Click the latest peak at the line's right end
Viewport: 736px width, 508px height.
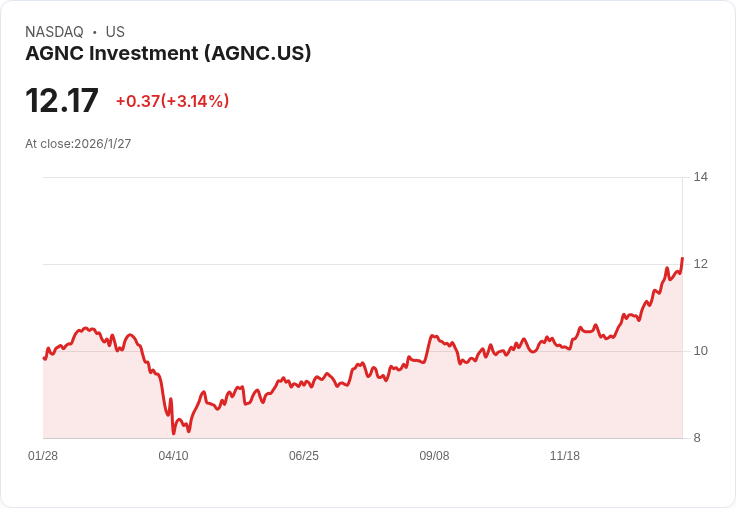682,259
